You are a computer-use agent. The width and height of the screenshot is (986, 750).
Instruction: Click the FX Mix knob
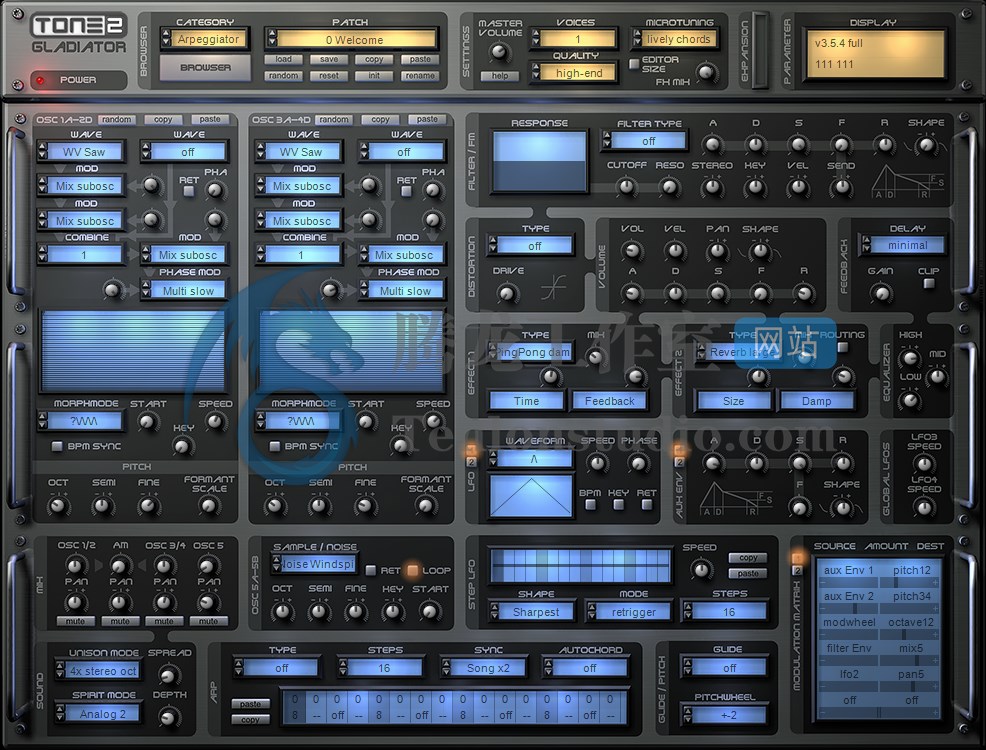coord(707,72)
